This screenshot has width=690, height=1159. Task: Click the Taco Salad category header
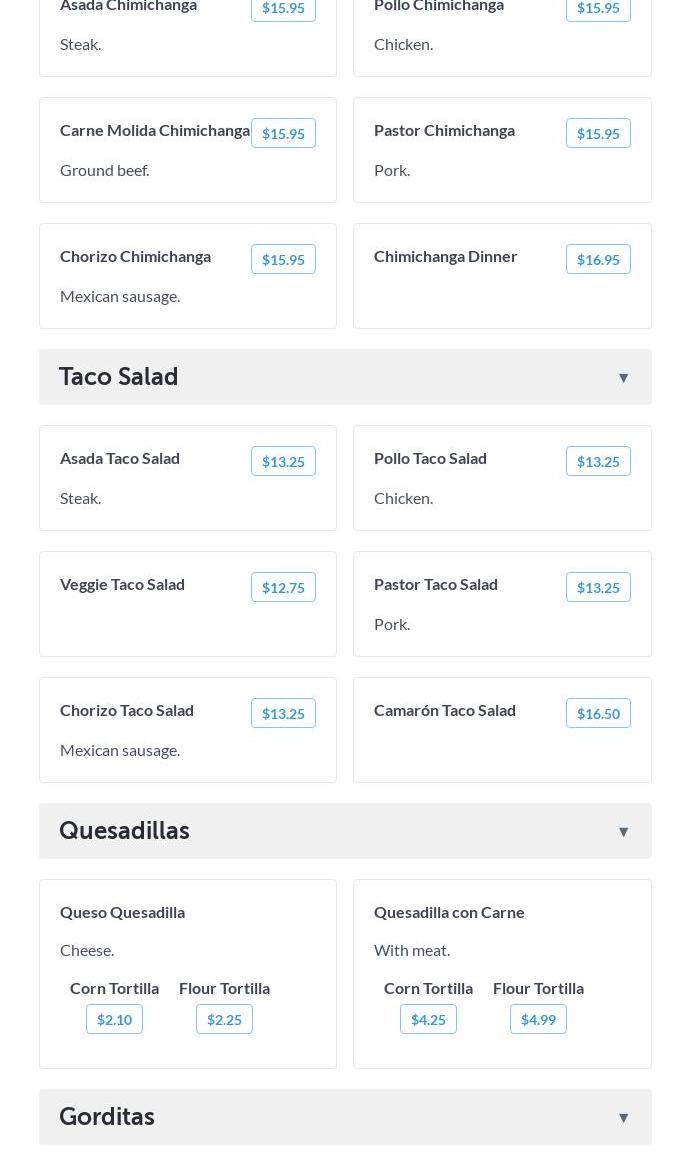pyautogui.click(x=119, y=377)
